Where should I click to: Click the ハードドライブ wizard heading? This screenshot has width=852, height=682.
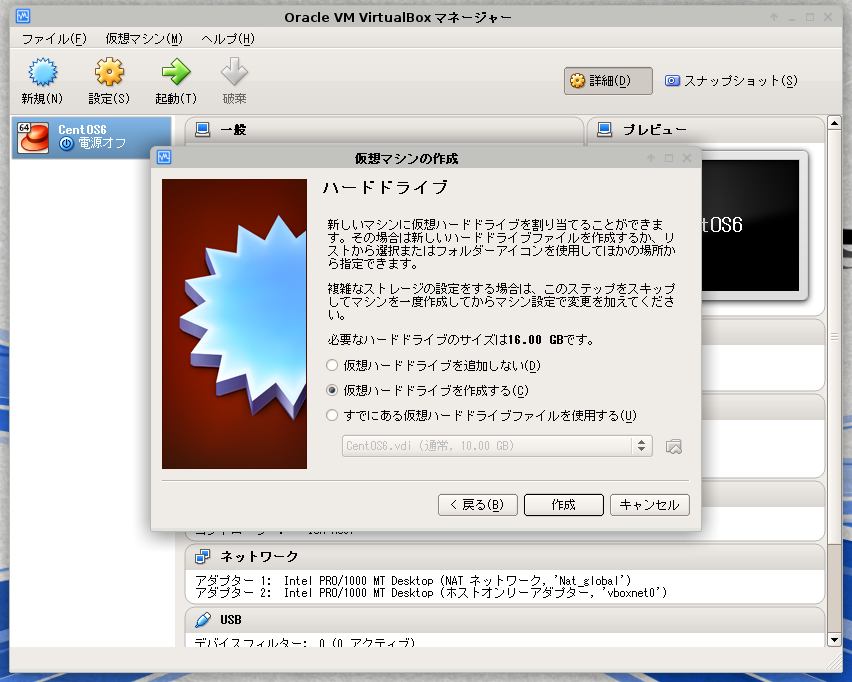tap(385, 187)
